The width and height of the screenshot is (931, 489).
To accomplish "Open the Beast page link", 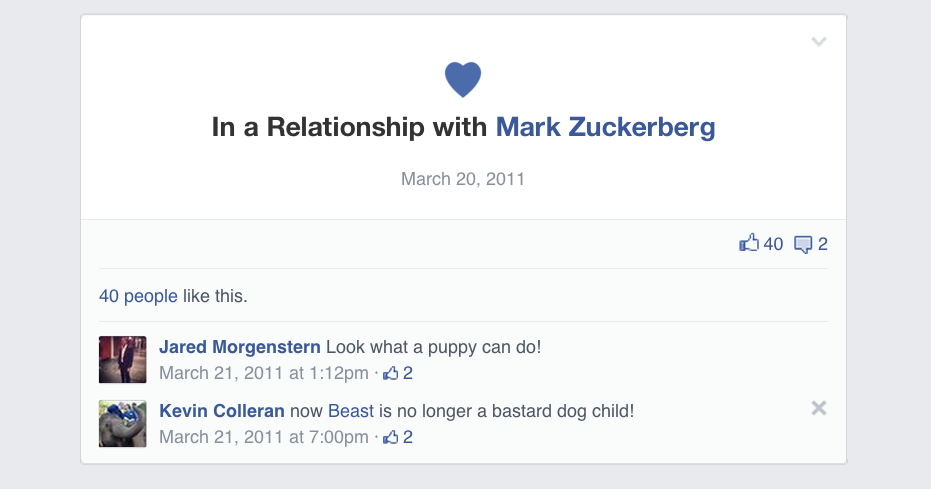I will pyautogui.click(x=351, y=411).
